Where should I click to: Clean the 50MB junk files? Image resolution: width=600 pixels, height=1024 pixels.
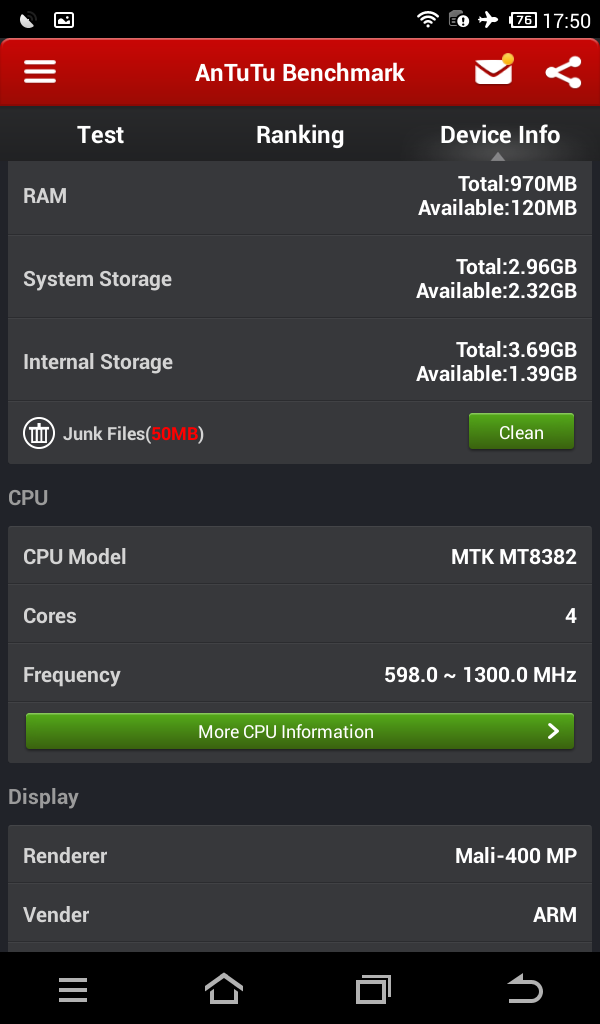tap(521, 432)
